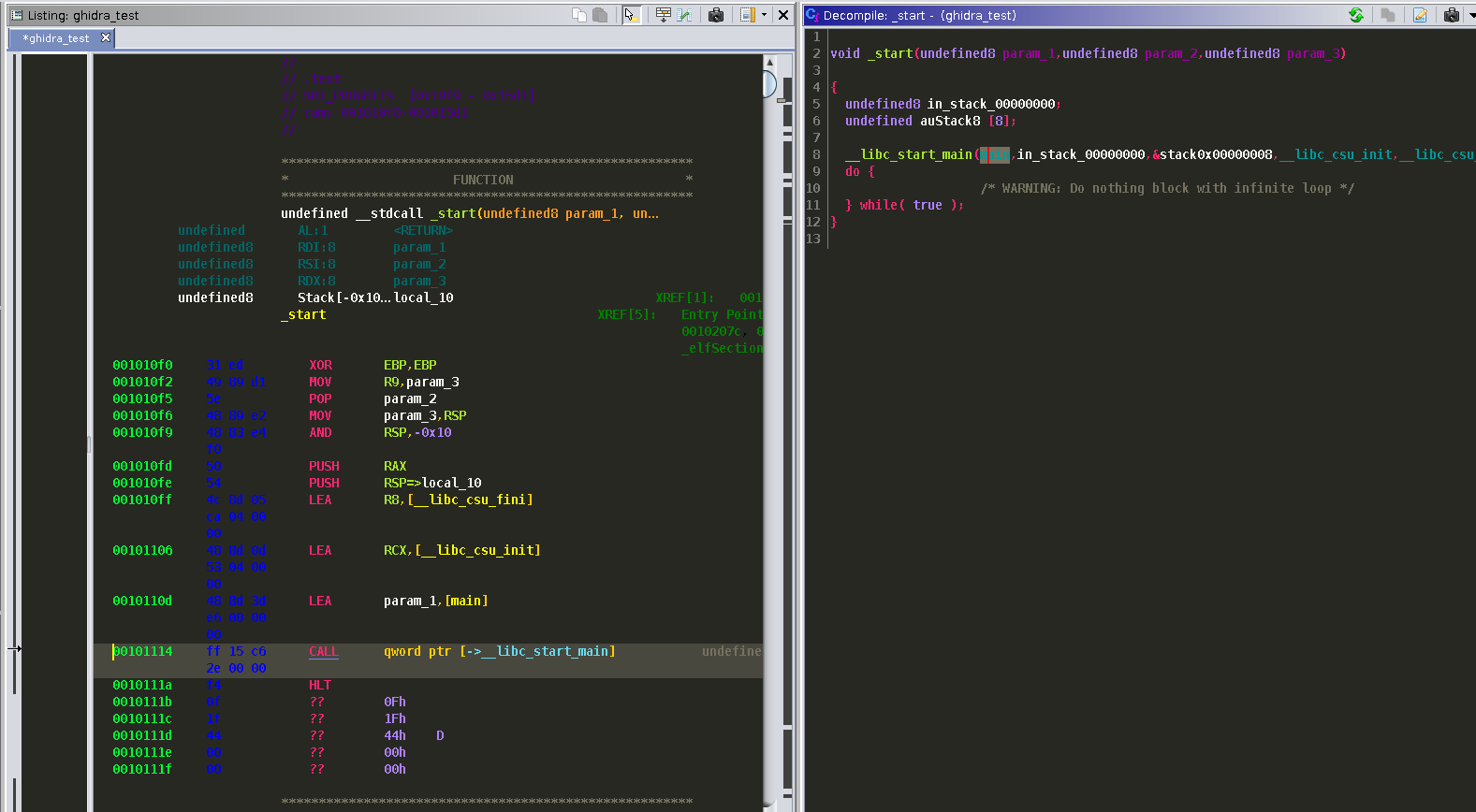The height and width of the screenshot is (812, 1476).
Task: Click the WARNING comment in decompiler
Action: [x=1167, y=188]
